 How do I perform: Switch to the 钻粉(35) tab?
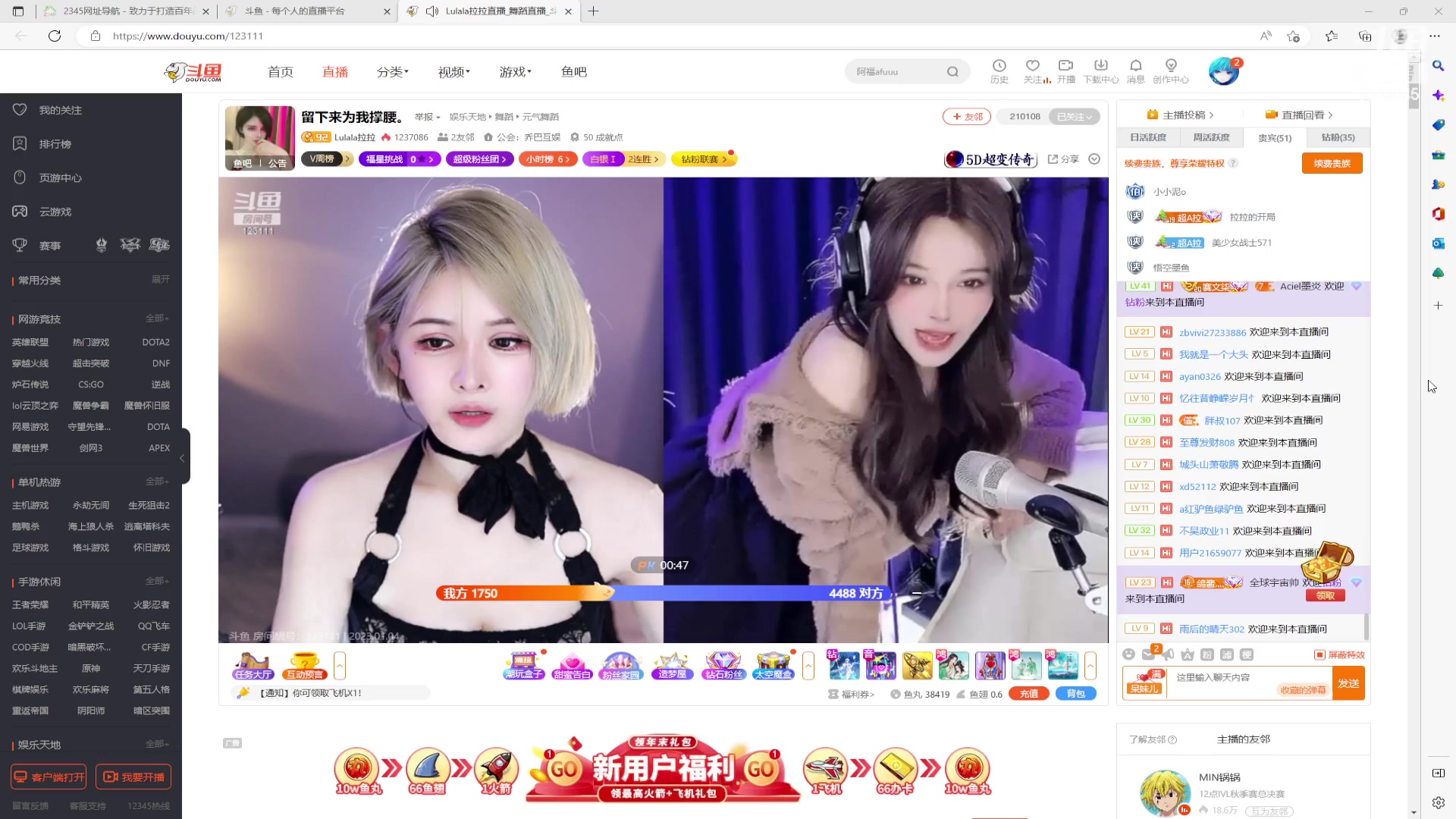[1338, 137]
